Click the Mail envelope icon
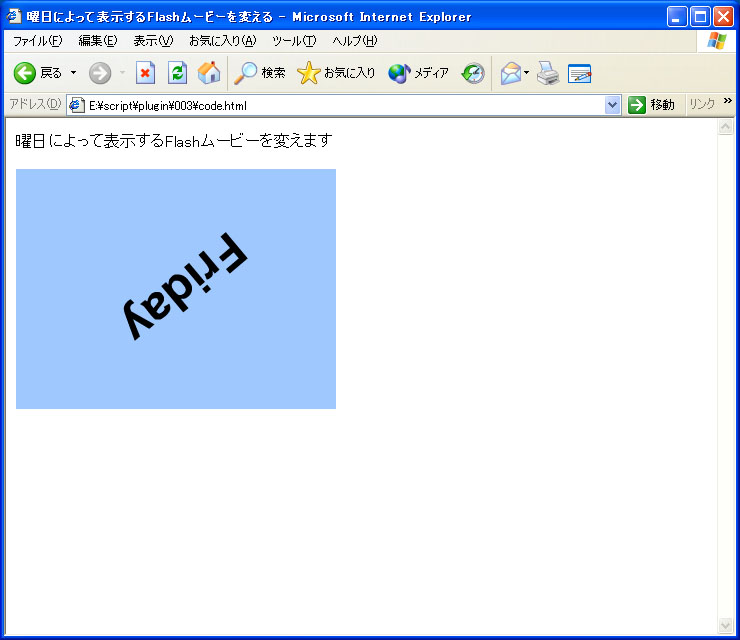 click(511, 73)
